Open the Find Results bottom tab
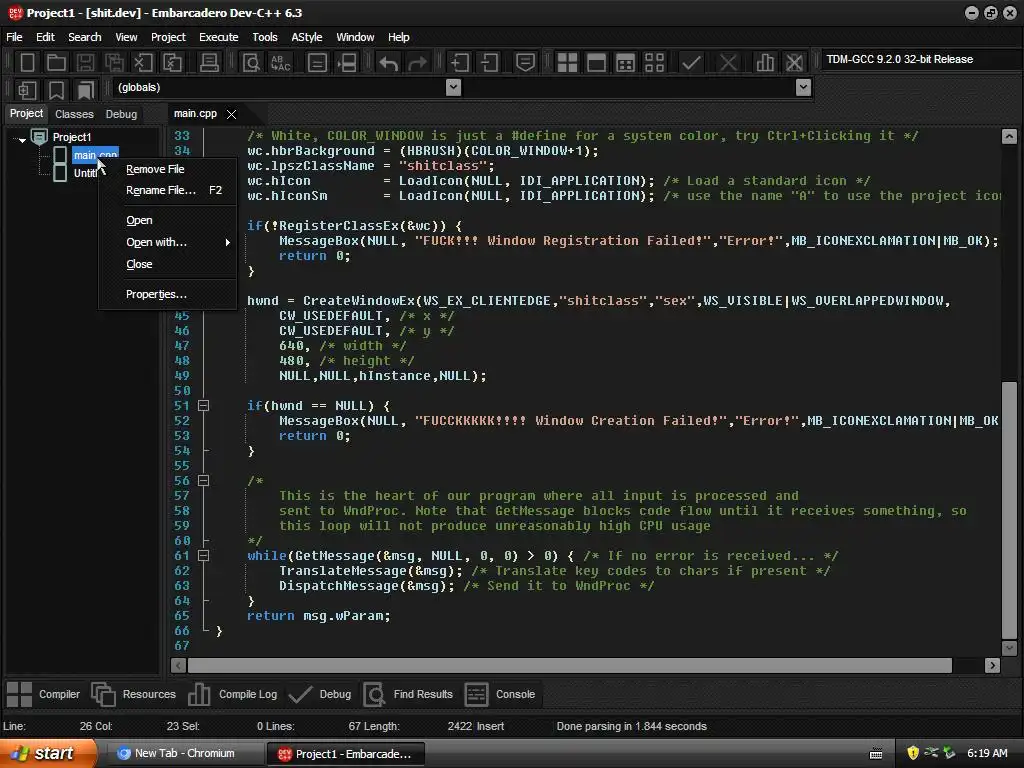 click(408, 694)
